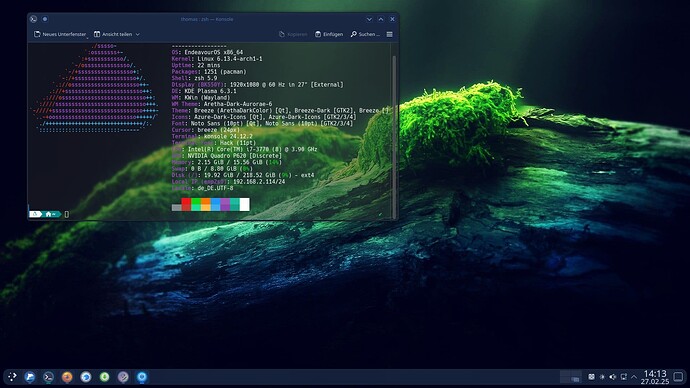Click the Show Desktop button in panel

(x=679, y=377)
